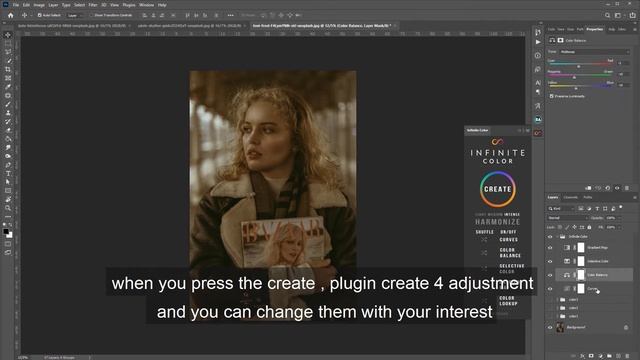Screen dimensions: 640x360
Task: Delete the adjustment layer from Properties panel
Action: (627, 188)
